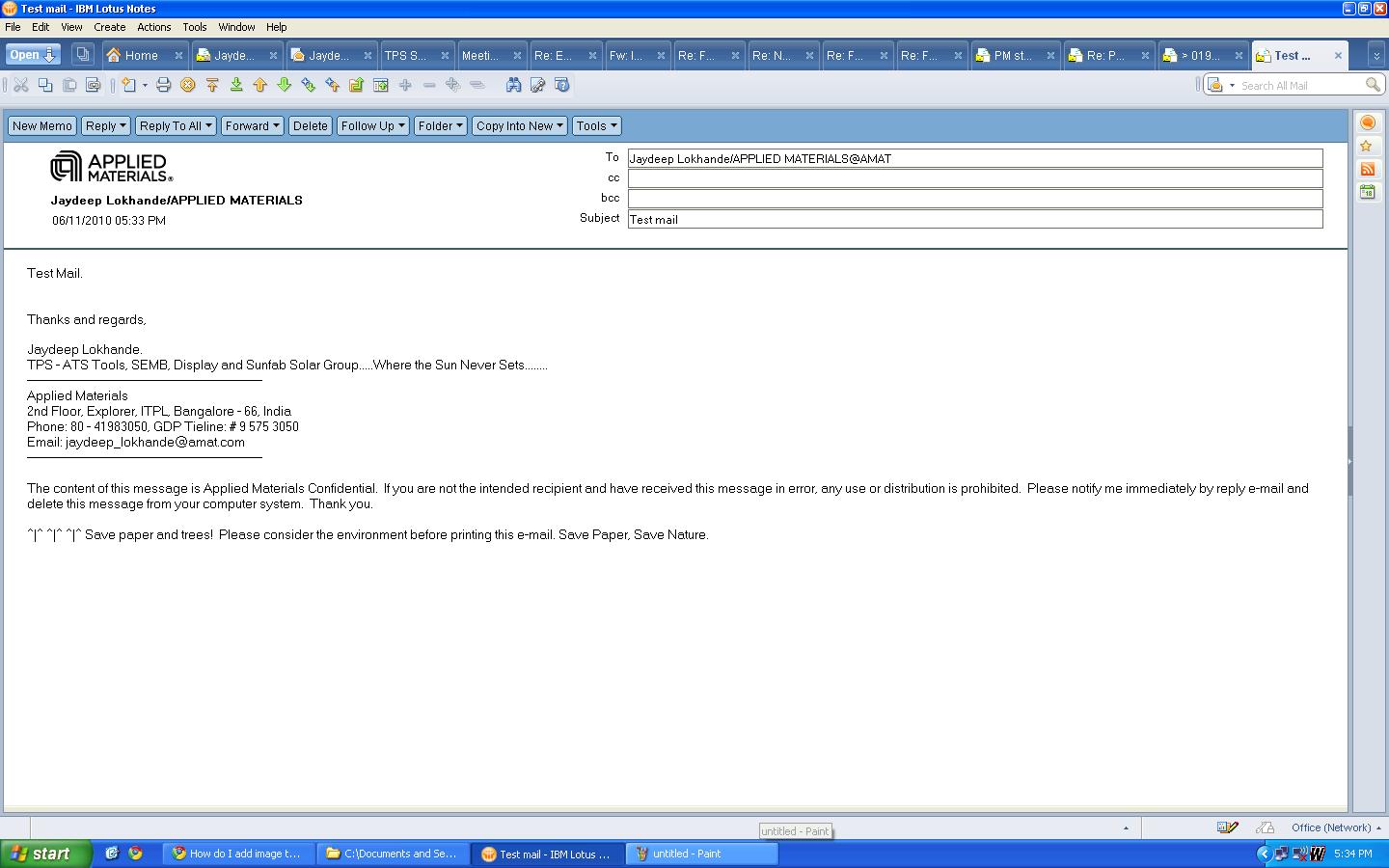Screen dimensions: 1389x868
Task: Click the binoculars Find icon
Action: pyautogui.click(x=515, y=85)
